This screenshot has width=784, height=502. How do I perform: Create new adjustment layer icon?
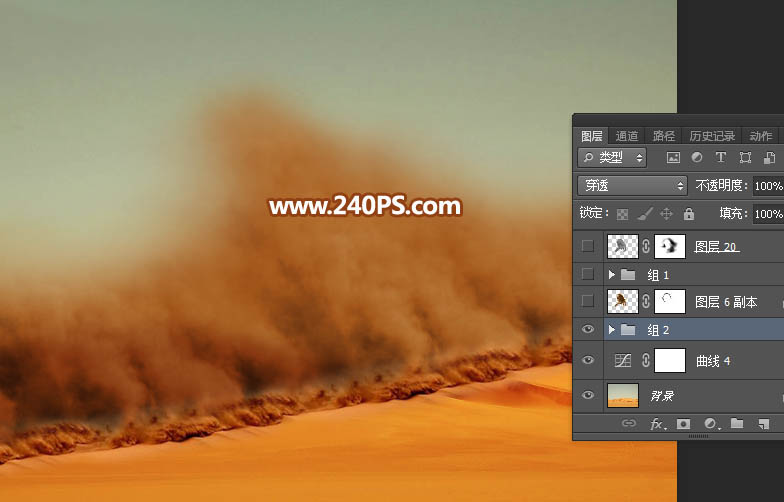tap(710, 424)
